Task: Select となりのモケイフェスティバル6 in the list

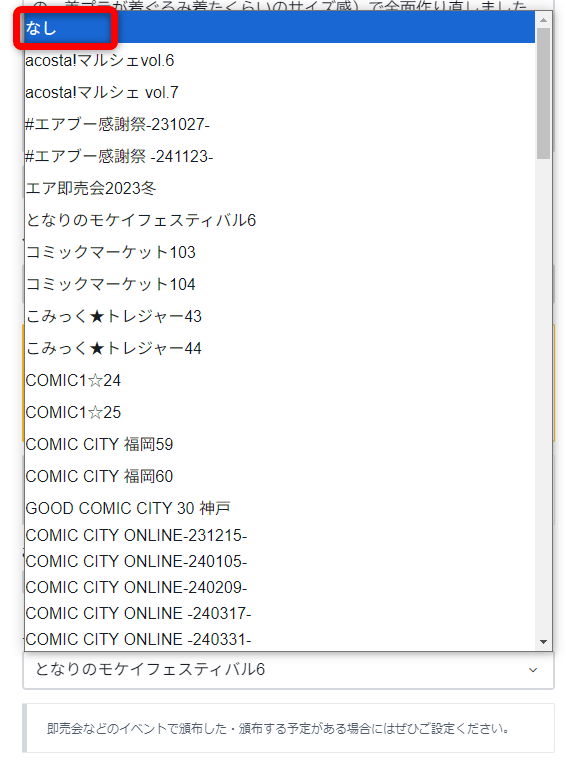Action: click(x=280, y=220)
